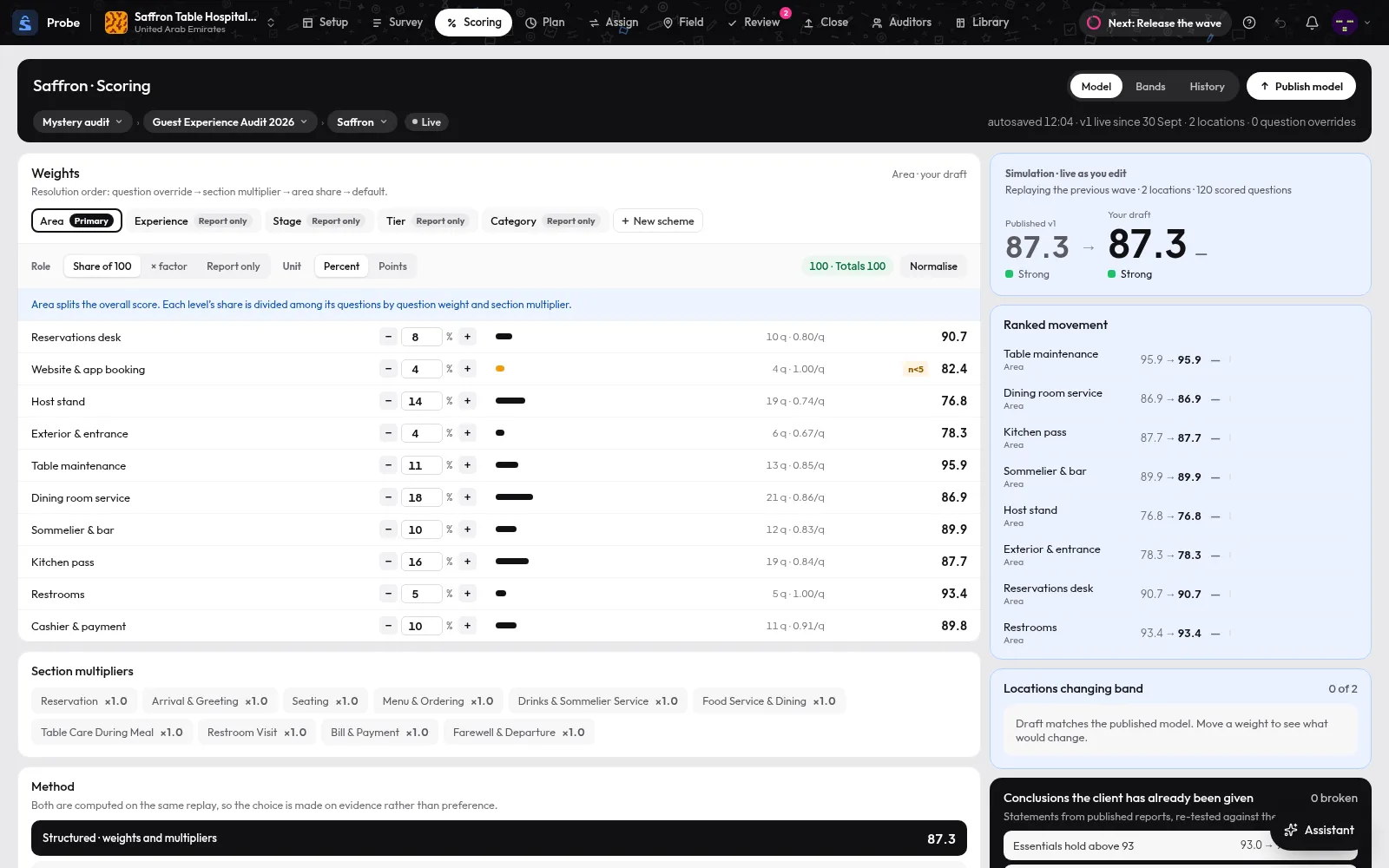
Task: Decrease Kitchen pass weight with minus
Action: point(388,562)
